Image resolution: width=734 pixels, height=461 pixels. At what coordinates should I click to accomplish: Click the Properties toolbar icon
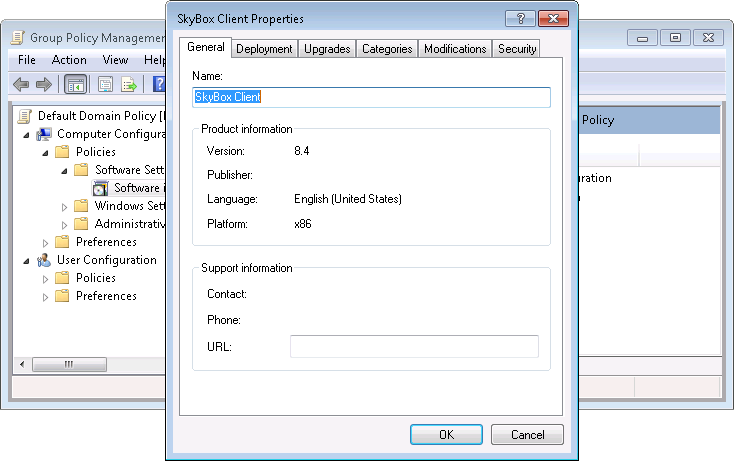tap(105, 85)
